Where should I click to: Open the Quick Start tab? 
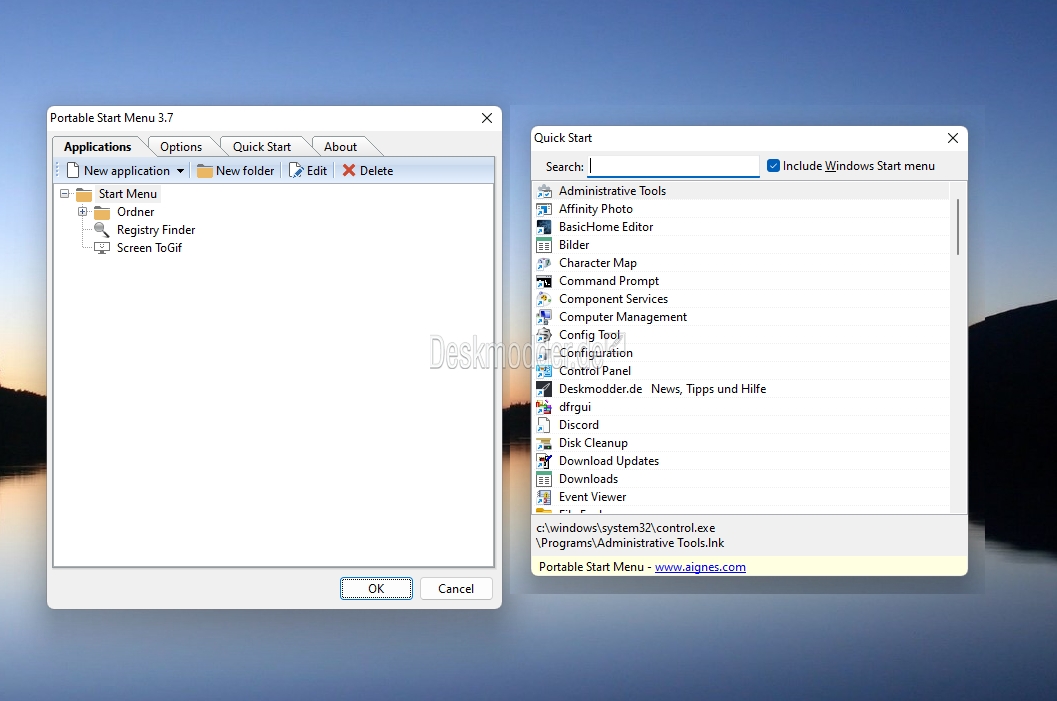click(262, 147)
